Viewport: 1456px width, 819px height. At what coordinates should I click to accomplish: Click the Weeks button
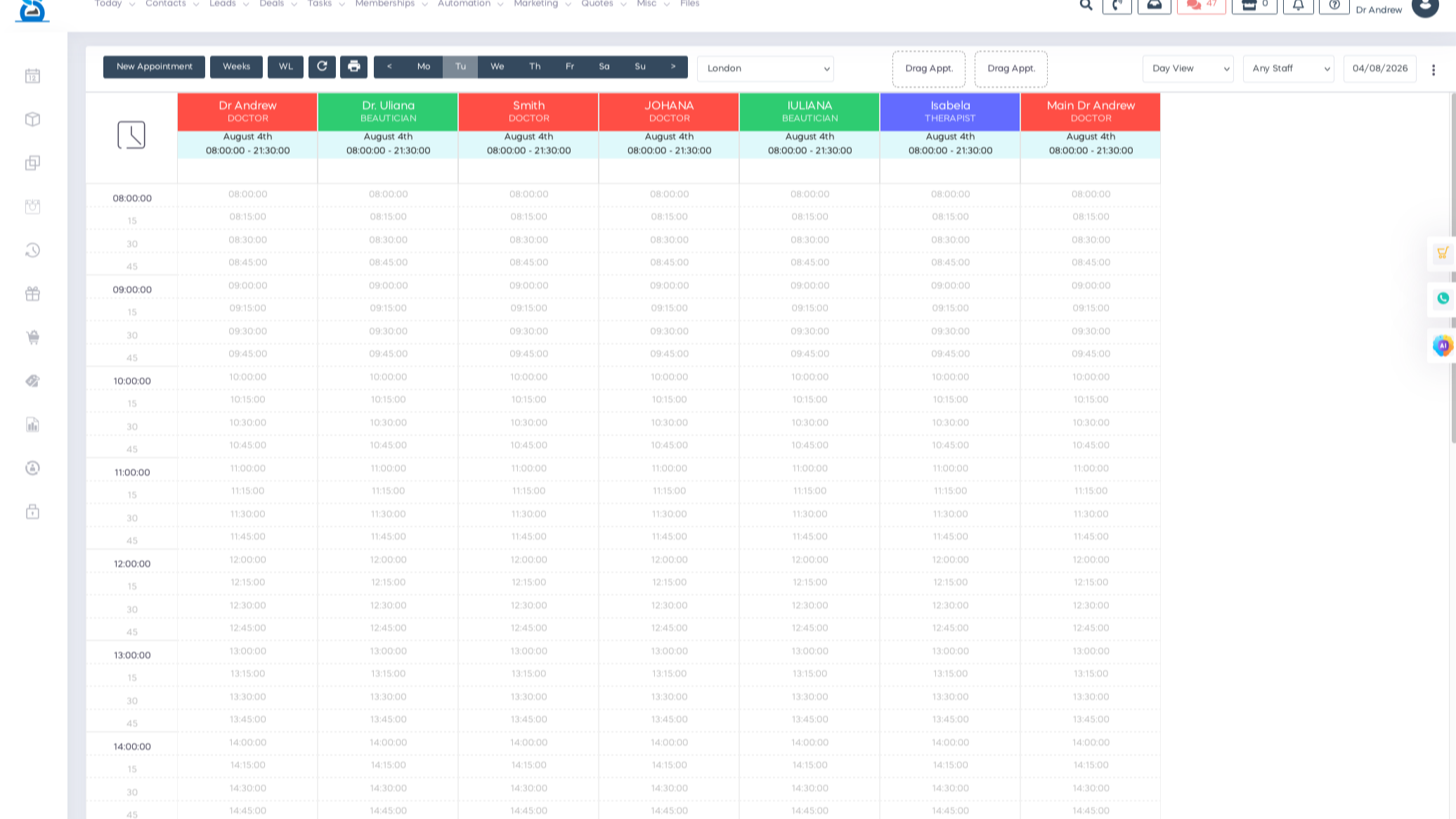click(236, 67)
